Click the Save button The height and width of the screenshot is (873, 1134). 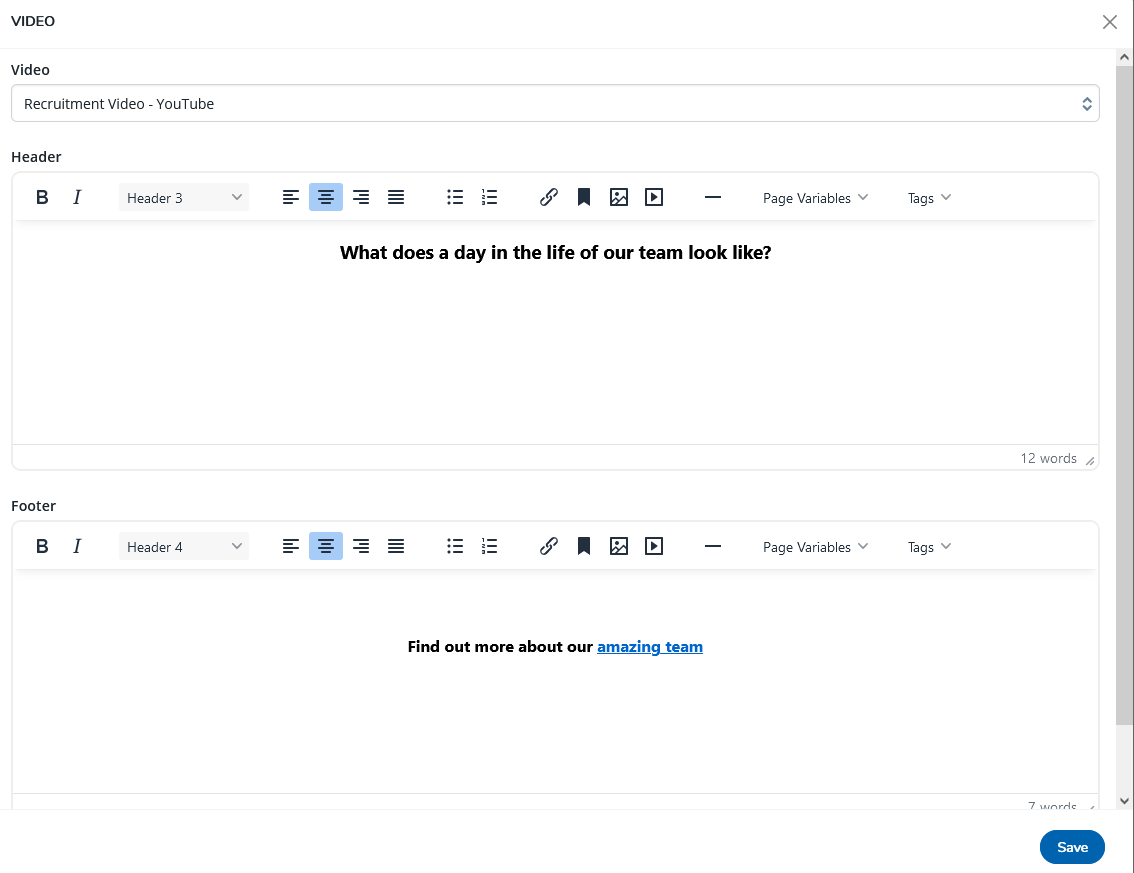1072,847
